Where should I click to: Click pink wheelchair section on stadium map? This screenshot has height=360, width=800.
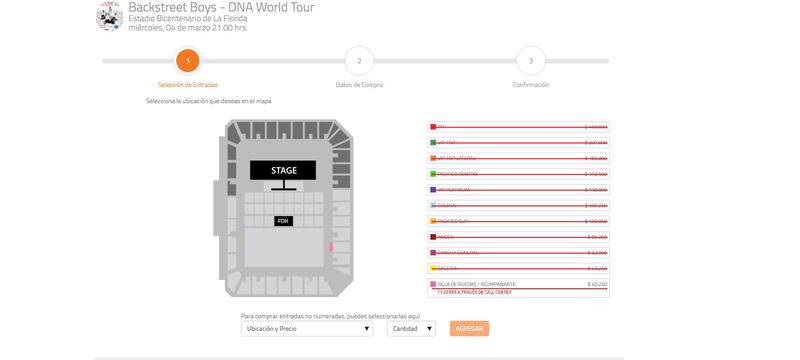(331, 247)
